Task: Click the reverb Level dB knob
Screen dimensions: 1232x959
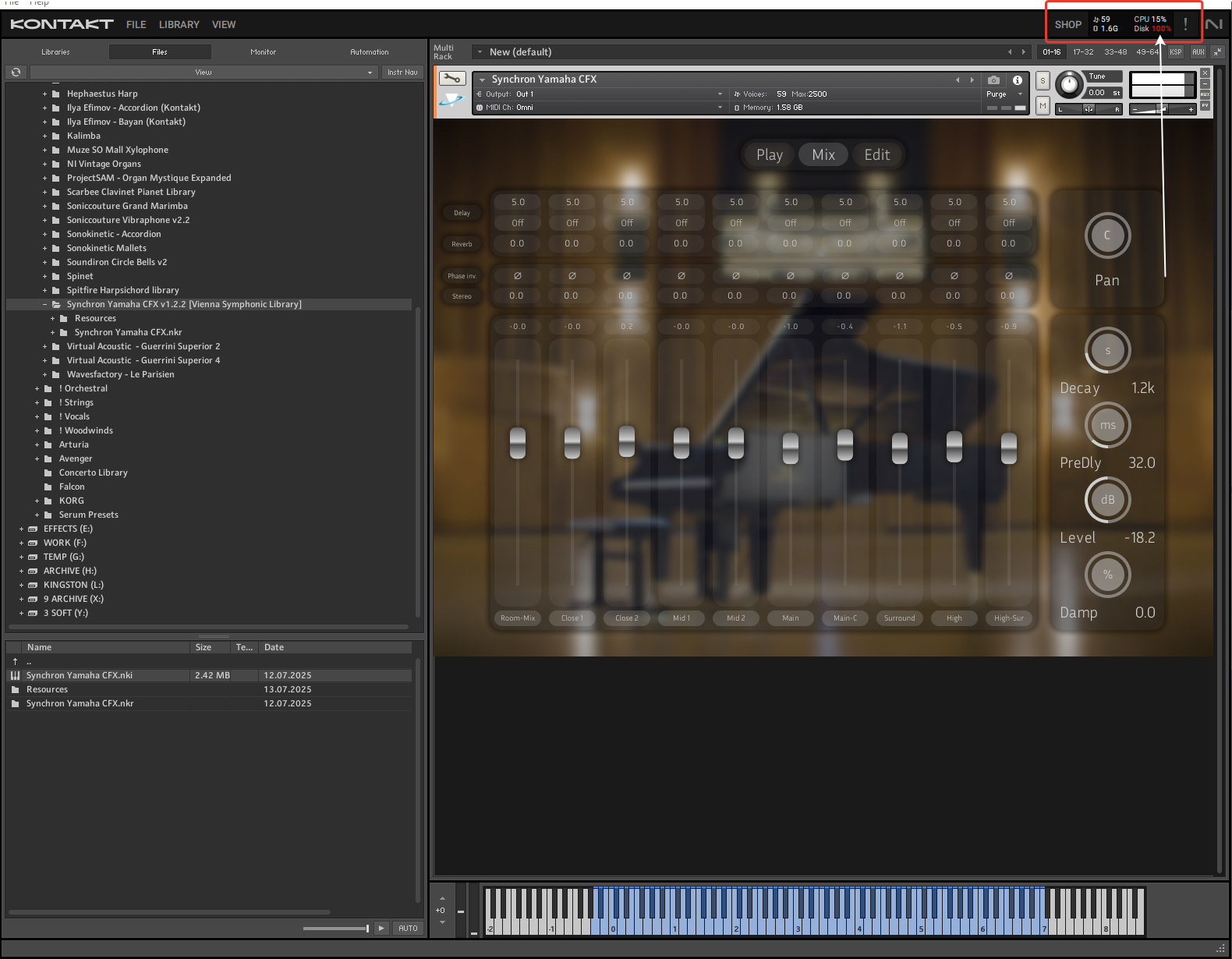Action: point(1107,500)
